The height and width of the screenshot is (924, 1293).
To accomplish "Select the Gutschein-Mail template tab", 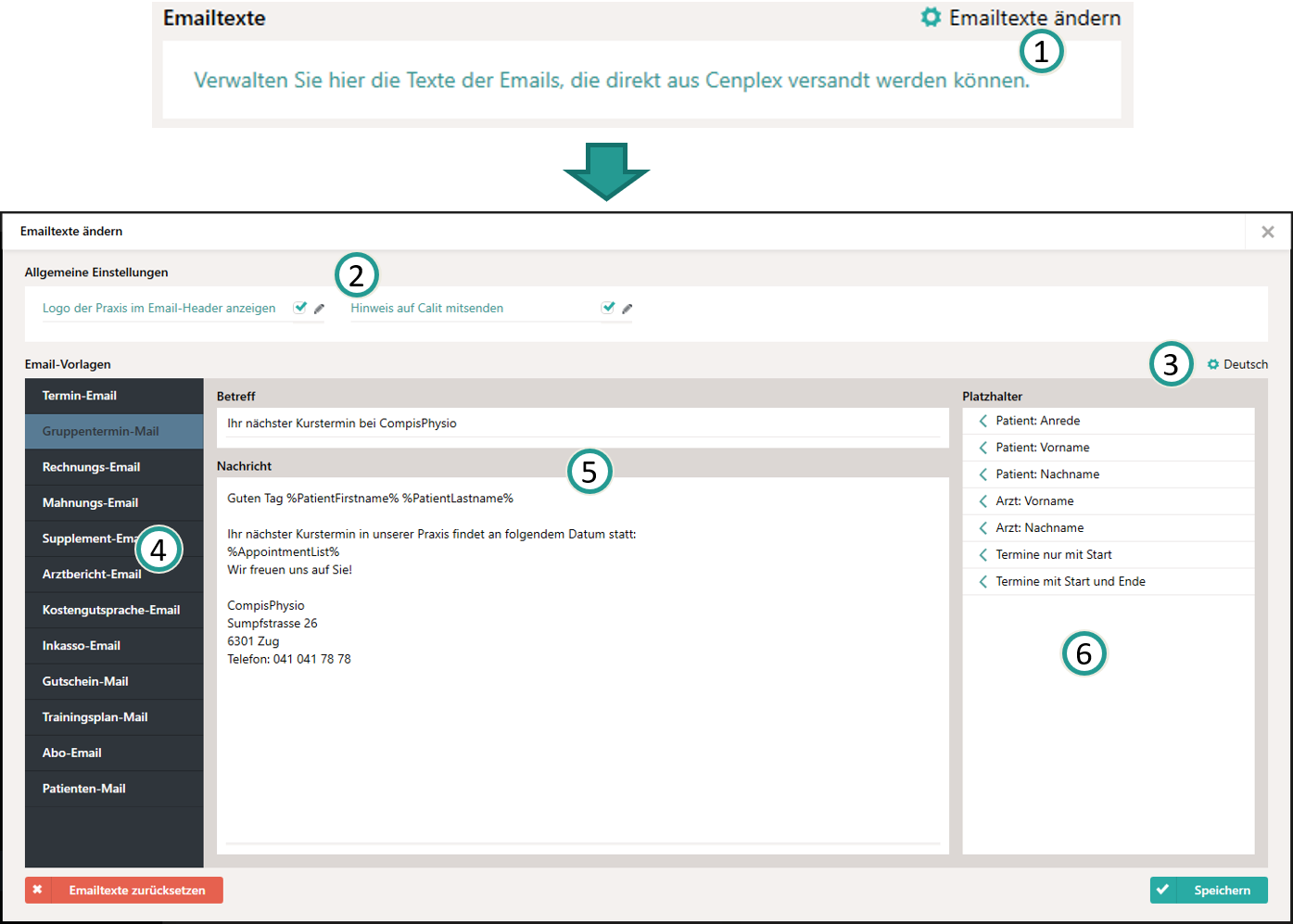I will click(114, 681).
